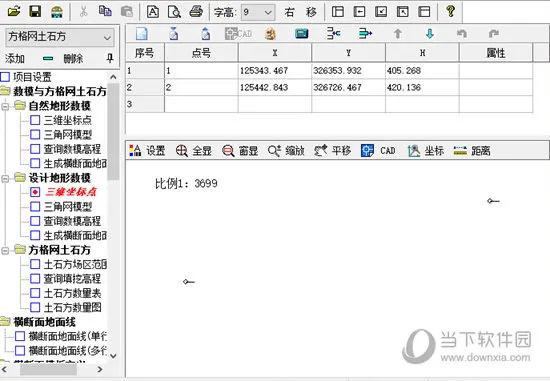Check 查询数模高程 under 自然地形数模

(x=35, y=149)
